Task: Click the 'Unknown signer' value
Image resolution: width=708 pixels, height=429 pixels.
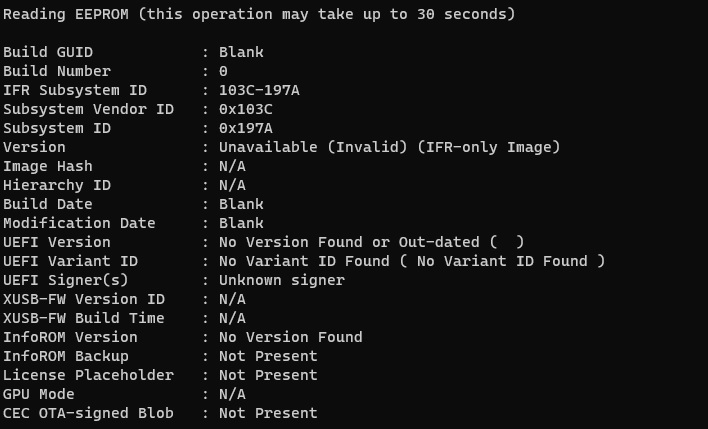Action: click(281, 280)
